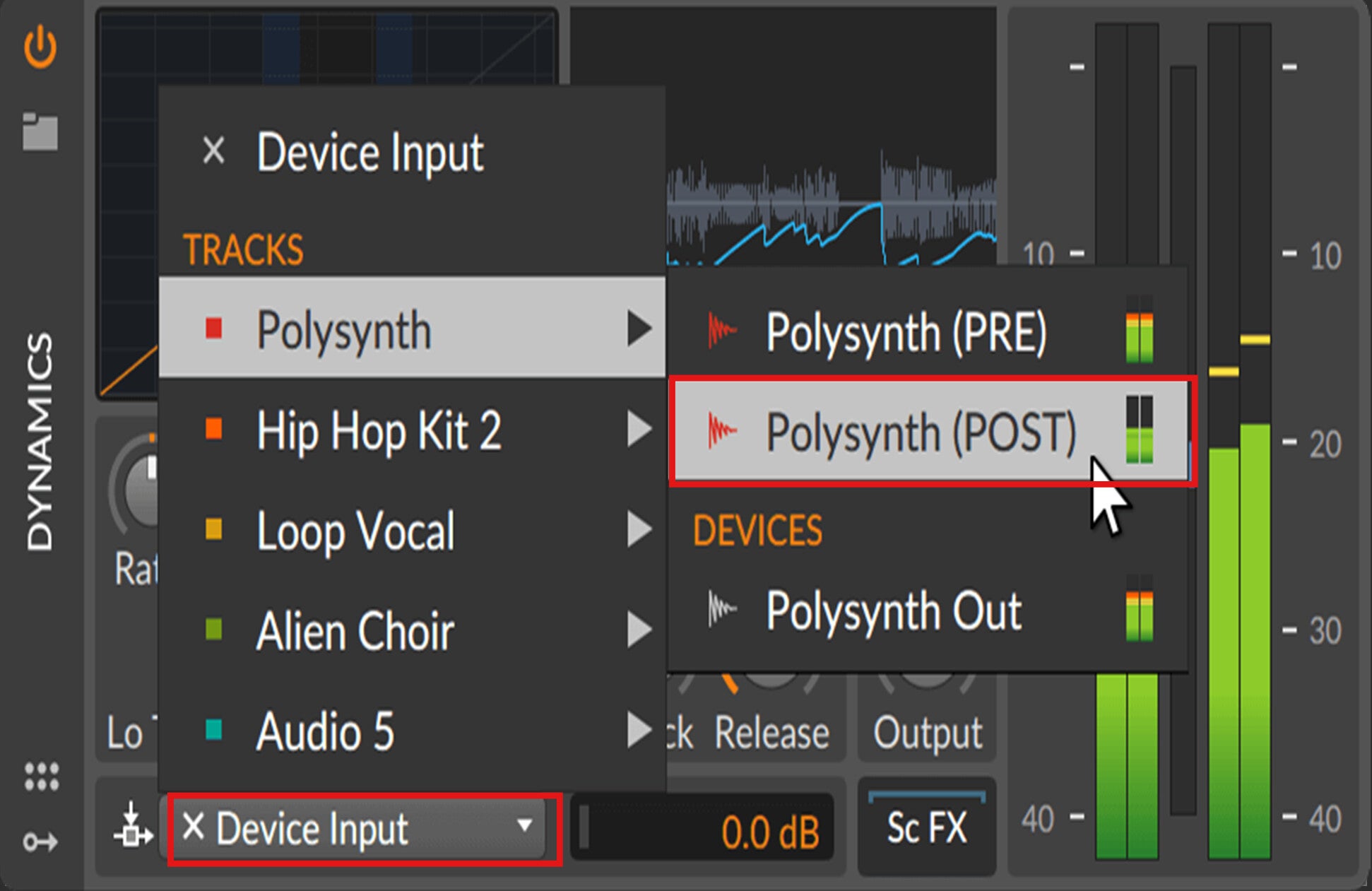Toggle the Sc FX button
The image size is (1372, 891).
point(926,828)
